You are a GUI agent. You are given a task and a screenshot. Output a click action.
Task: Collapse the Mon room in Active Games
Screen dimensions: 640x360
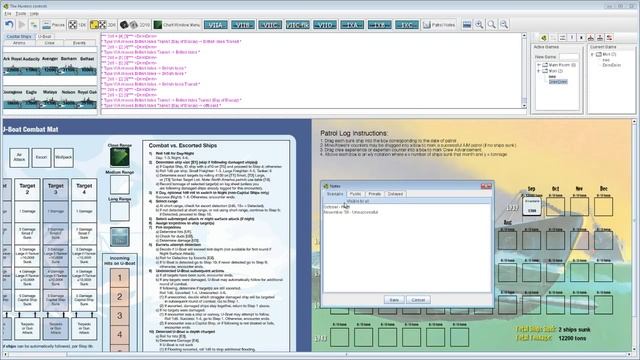539,71
